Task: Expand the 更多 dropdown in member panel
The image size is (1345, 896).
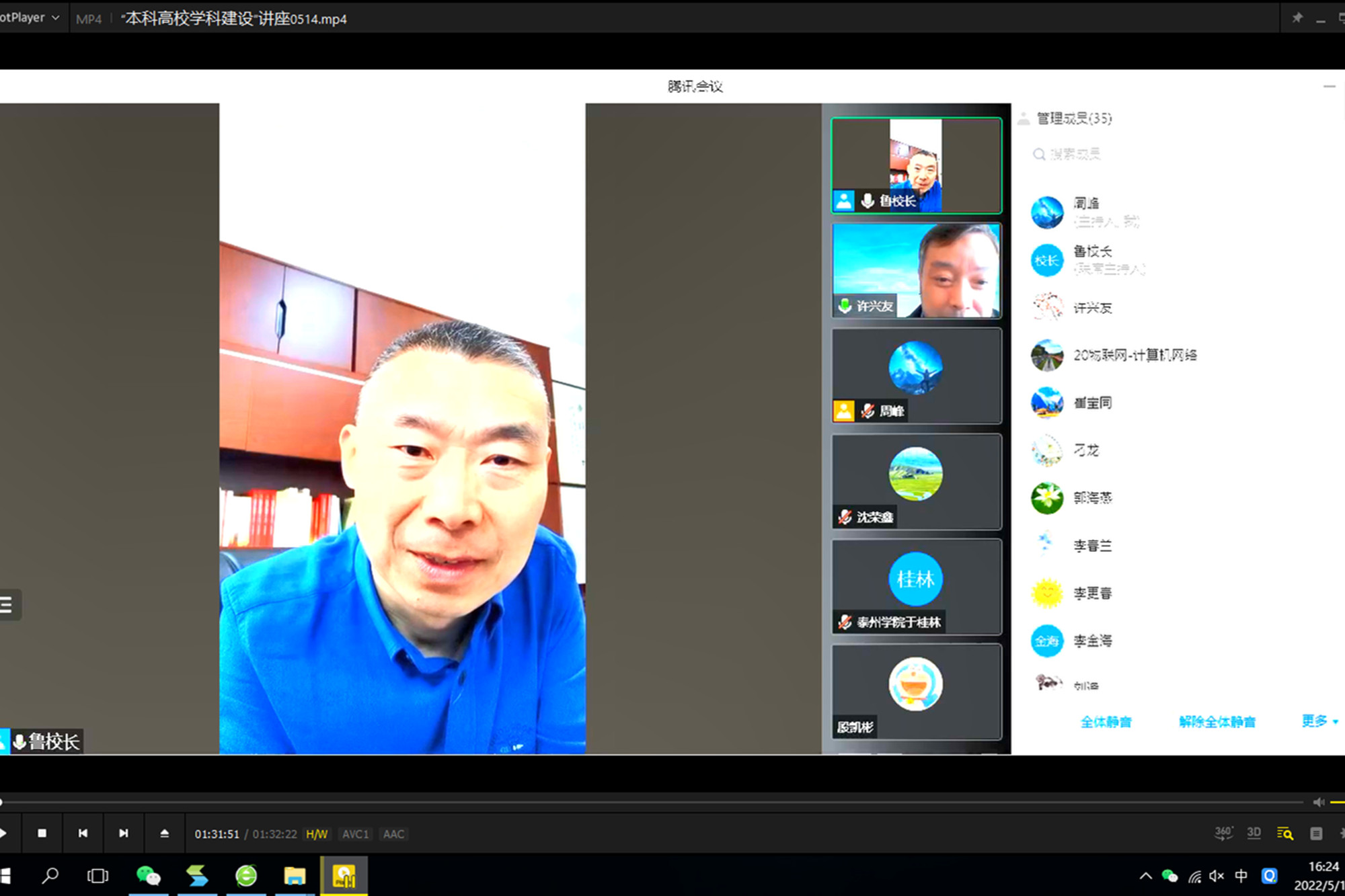Action: (x=1319, y=721)
